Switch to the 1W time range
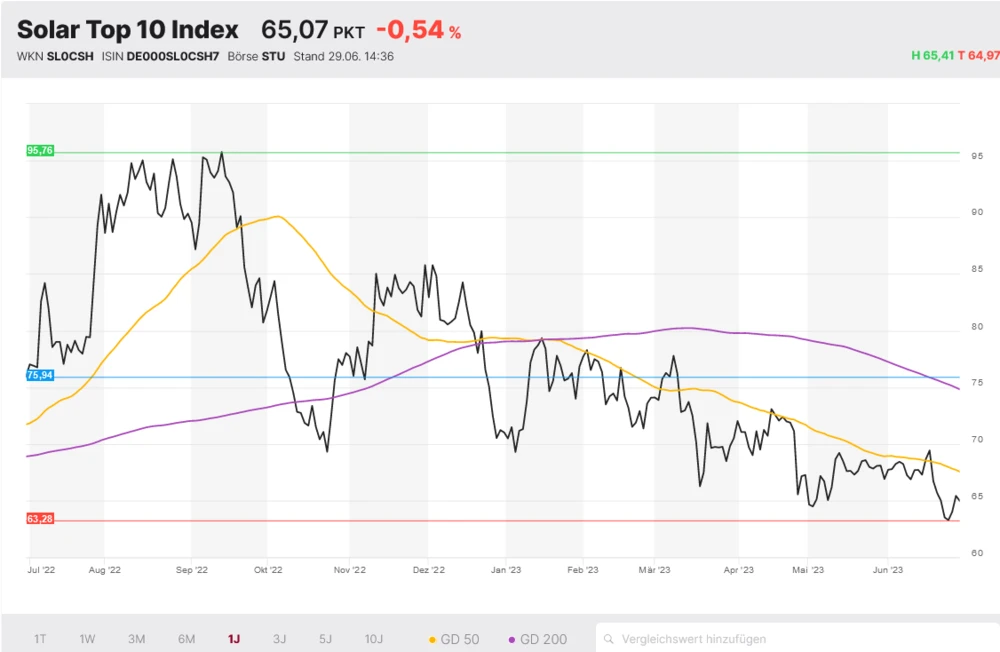 88,638
